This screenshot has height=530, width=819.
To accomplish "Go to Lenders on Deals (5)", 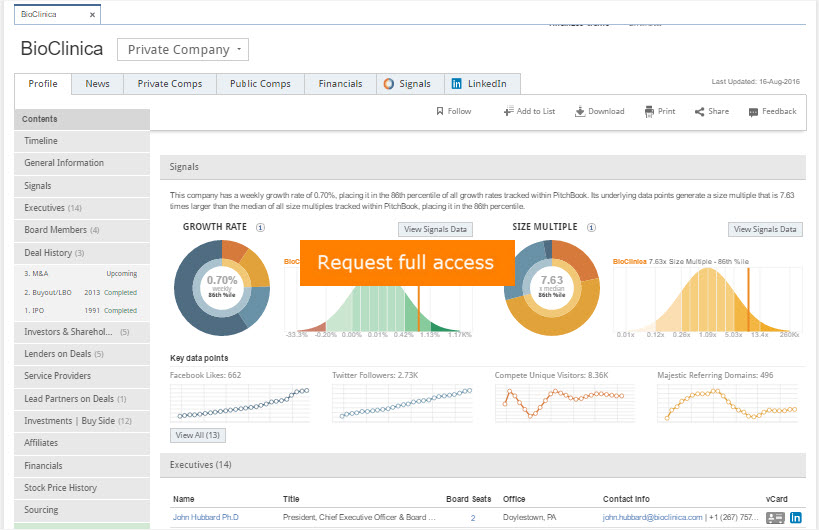I will [x=82, y=354].
